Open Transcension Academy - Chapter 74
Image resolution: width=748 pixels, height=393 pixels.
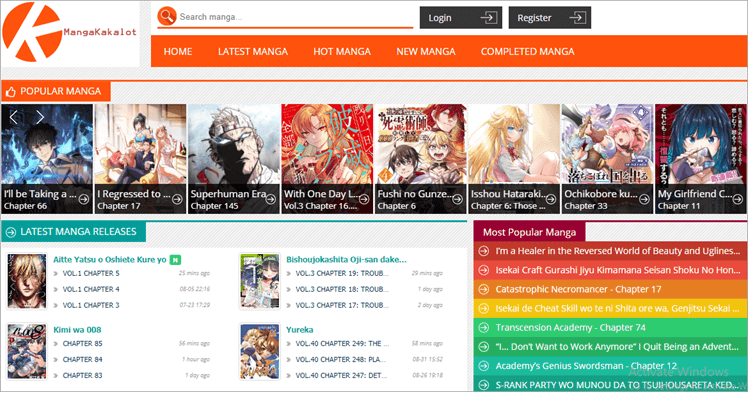[x=571, y=328]
